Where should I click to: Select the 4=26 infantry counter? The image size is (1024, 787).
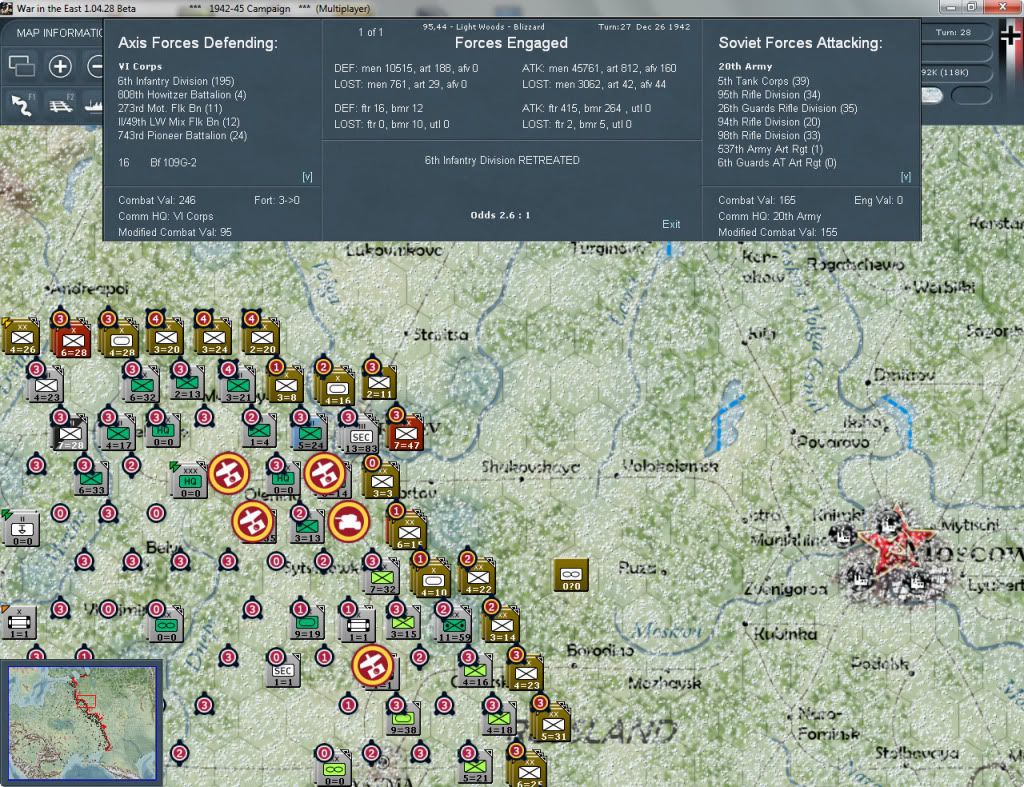point(22,338)
